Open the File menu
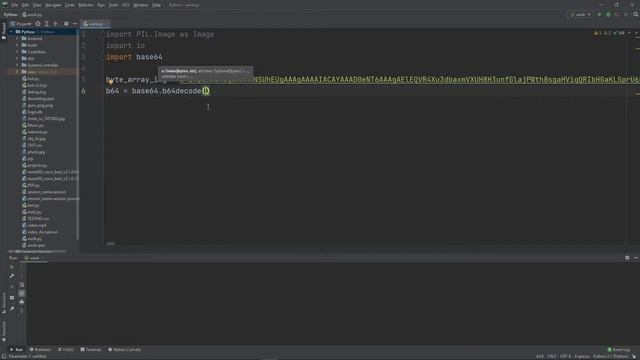 click(15, 5)
